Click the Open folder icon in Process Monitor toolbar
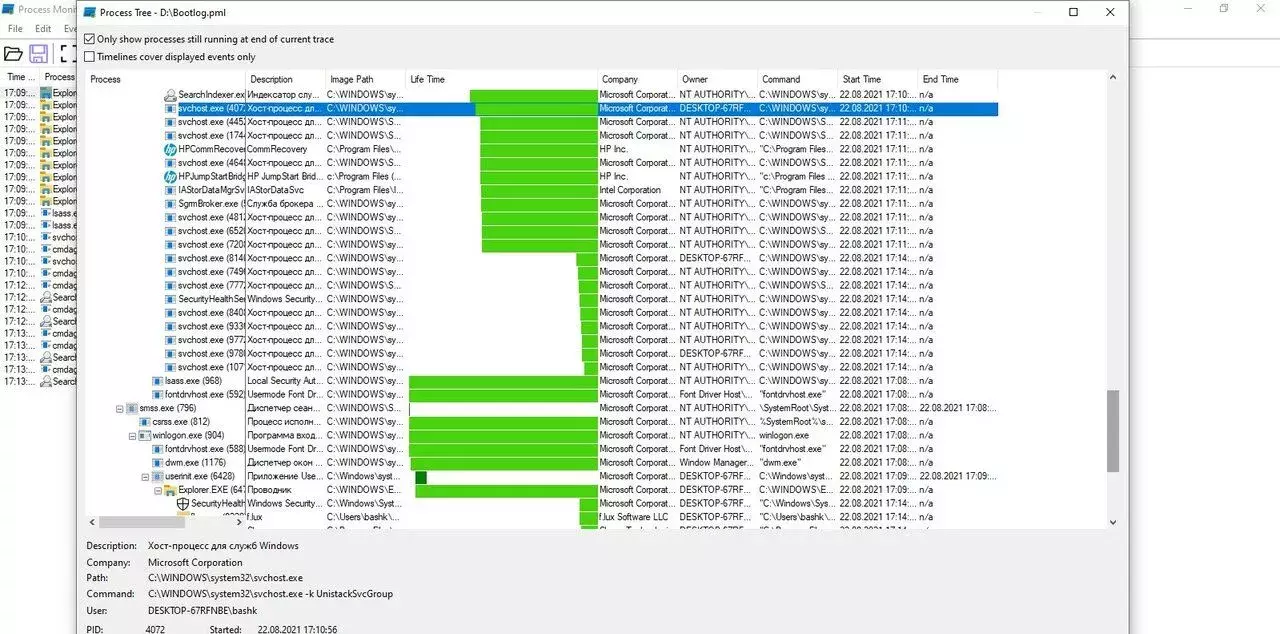This screenshot has width=1280, height=634. tap(13, 53)
